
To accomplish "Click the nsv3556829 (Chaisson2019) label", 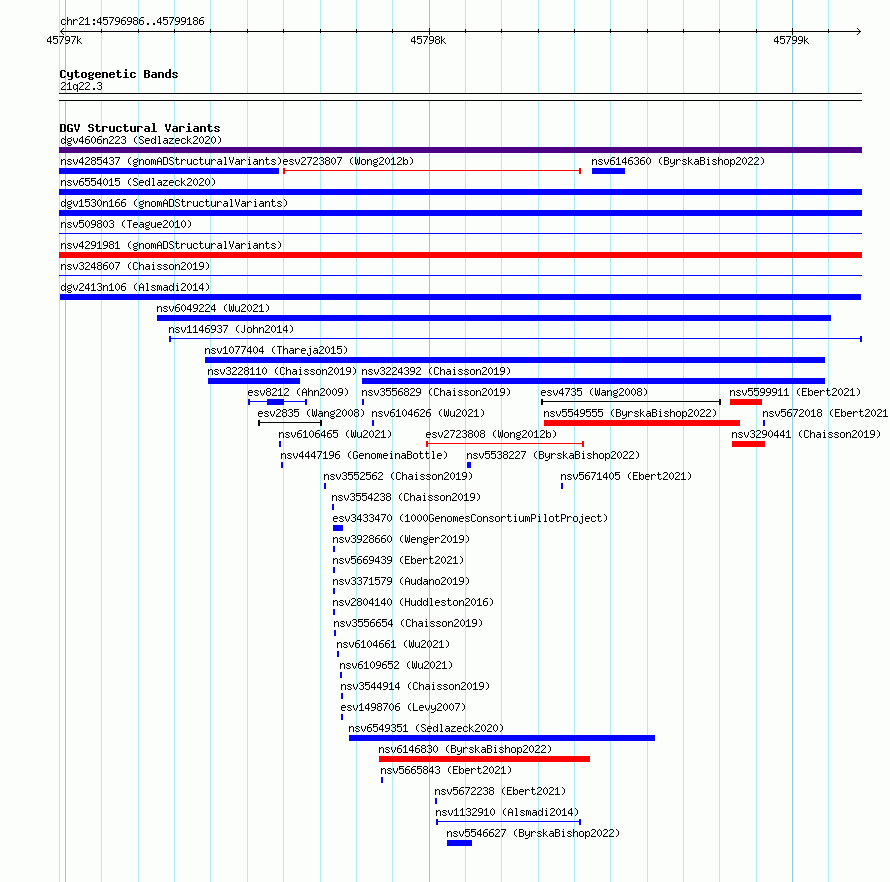I will (436, 392).
